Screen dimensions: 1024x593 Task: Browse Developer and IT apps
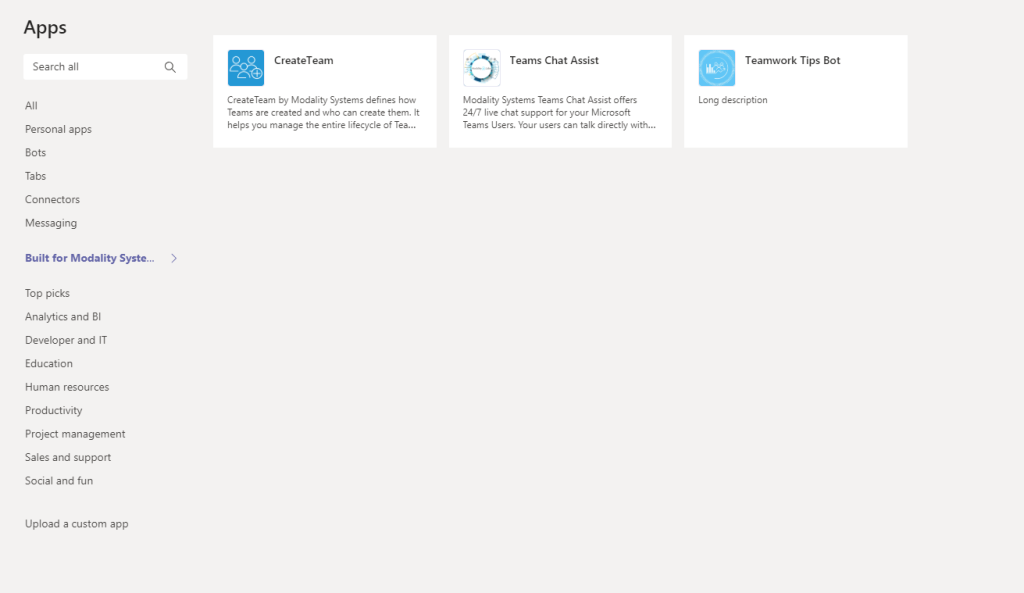pyautogui.click(x=66, y=340)
